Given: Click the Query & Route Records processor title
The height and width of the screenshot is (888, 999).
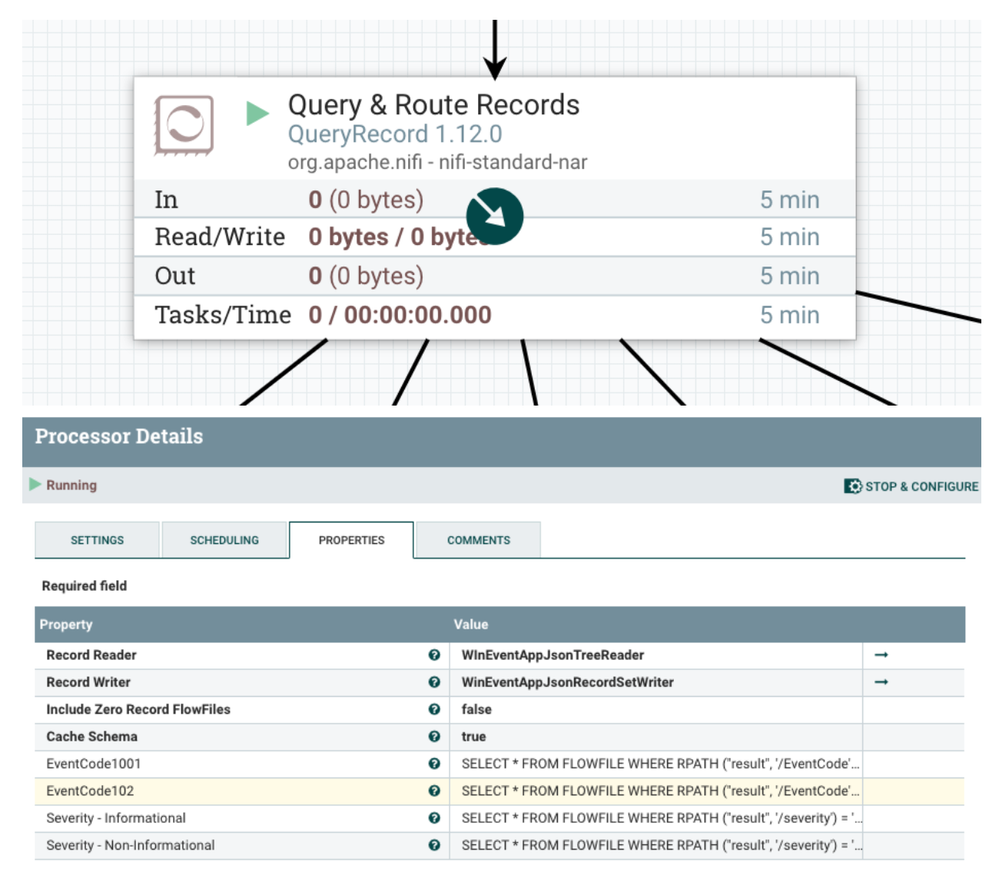Looking at the screenshot, I should coord(433,104).
